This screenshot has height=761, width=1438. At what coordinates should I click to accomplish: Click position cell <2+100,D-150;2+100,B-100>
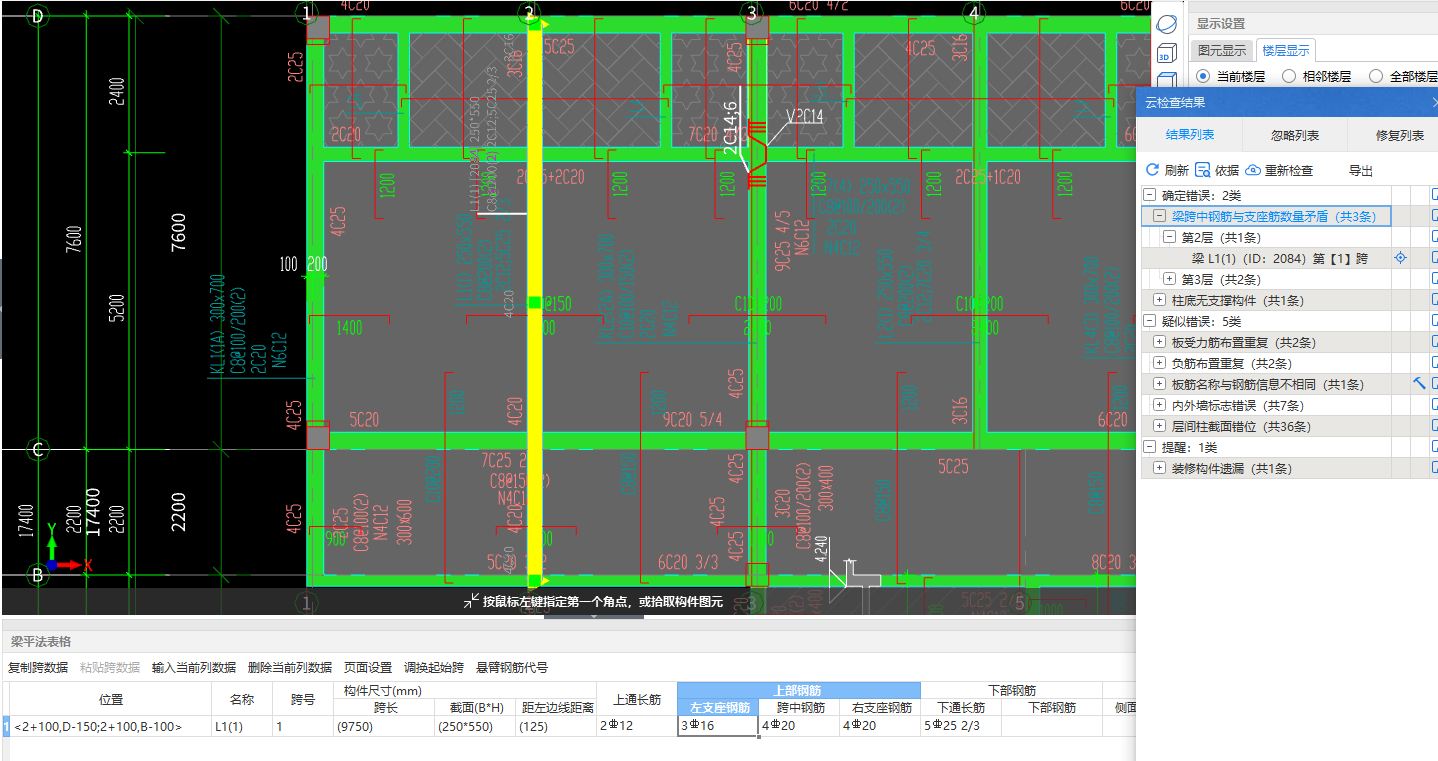(x=111, y=727)
